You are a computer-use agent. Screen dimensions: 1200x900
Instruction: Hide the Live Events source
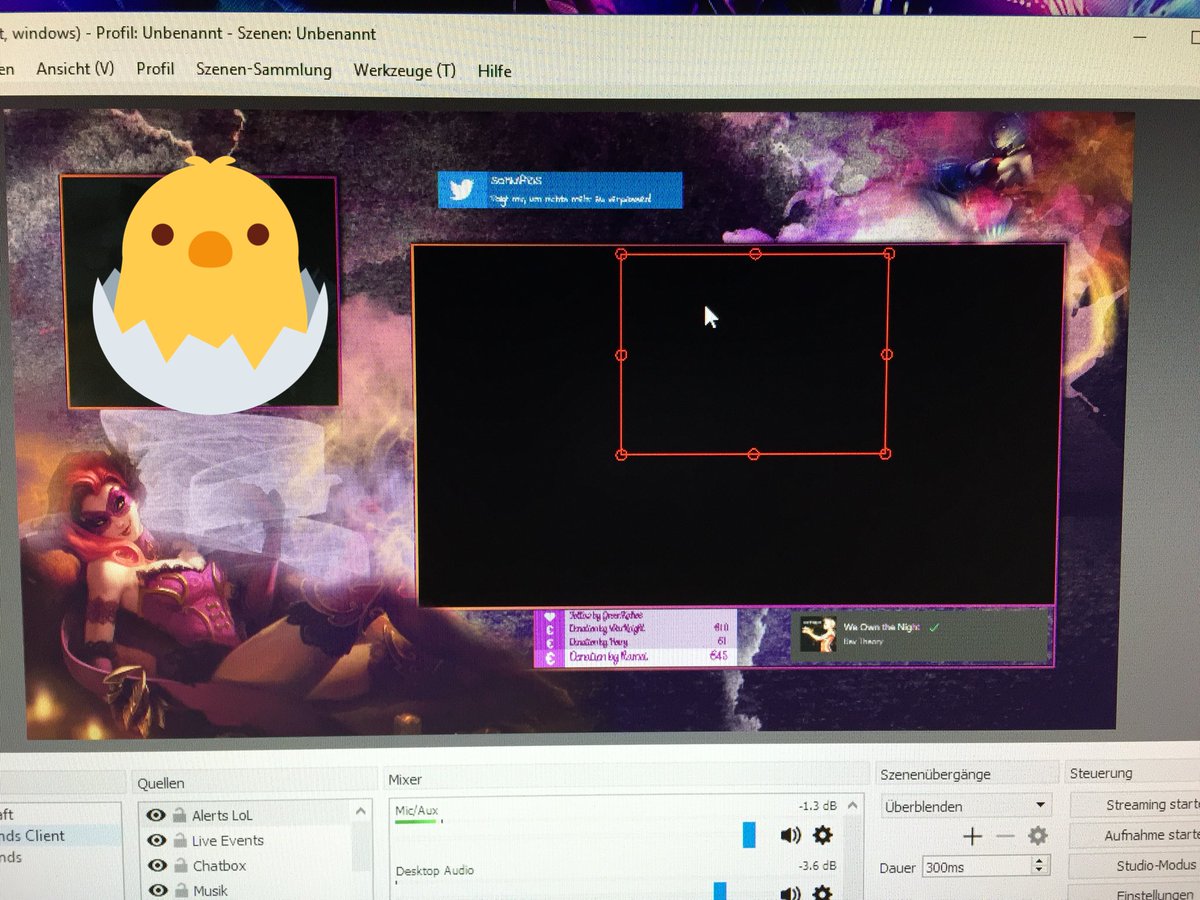pyautogui.click(x=156, y=841)
